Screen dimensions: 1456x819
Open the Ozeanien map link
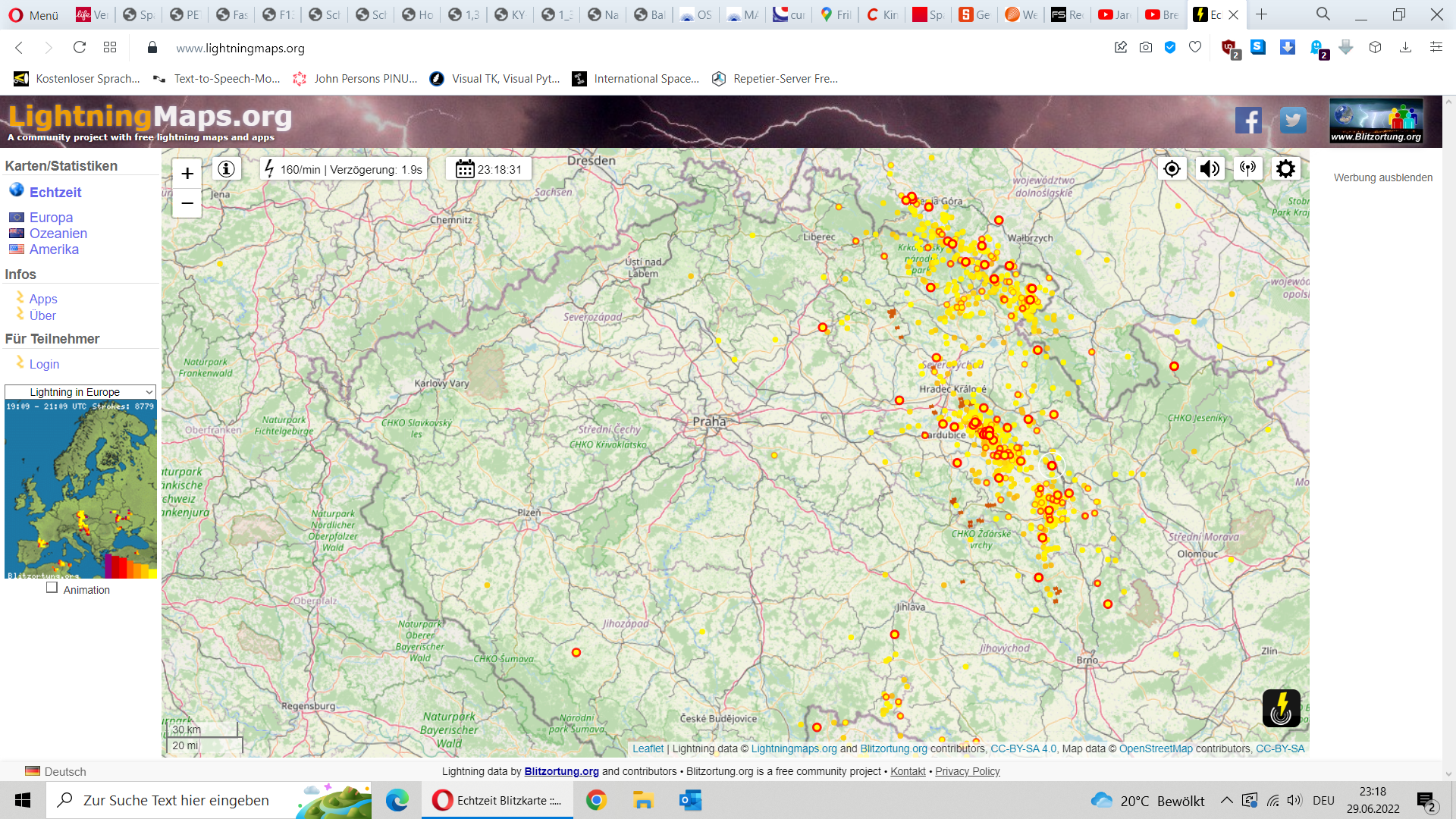[58, 234]
